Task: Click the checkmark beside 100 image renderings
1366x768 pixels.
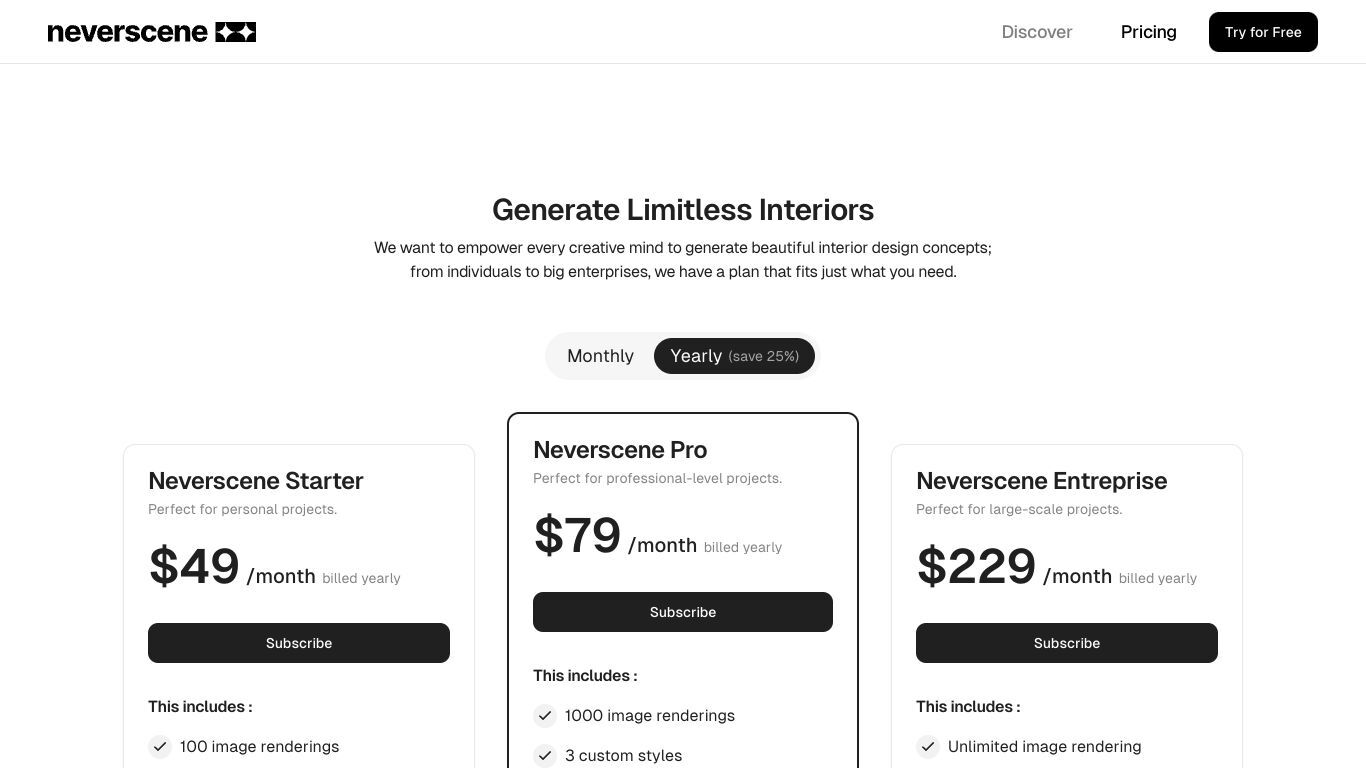Action: (x=160, y=747)
